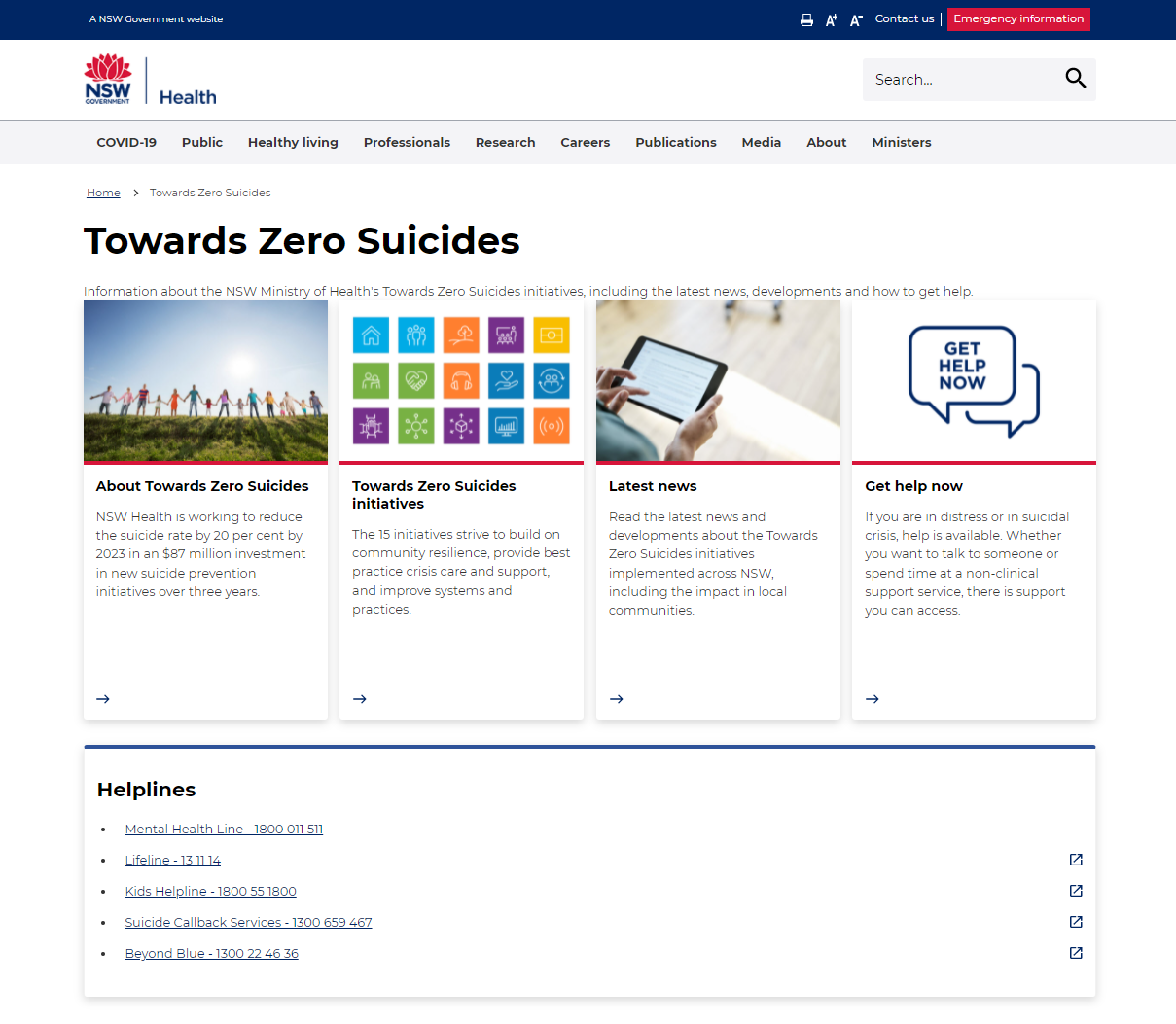This screenshot has width=1176, height=1024.
Task: Open the Lifeline - 13 11 14 link
Action: (x=173, y=861)
